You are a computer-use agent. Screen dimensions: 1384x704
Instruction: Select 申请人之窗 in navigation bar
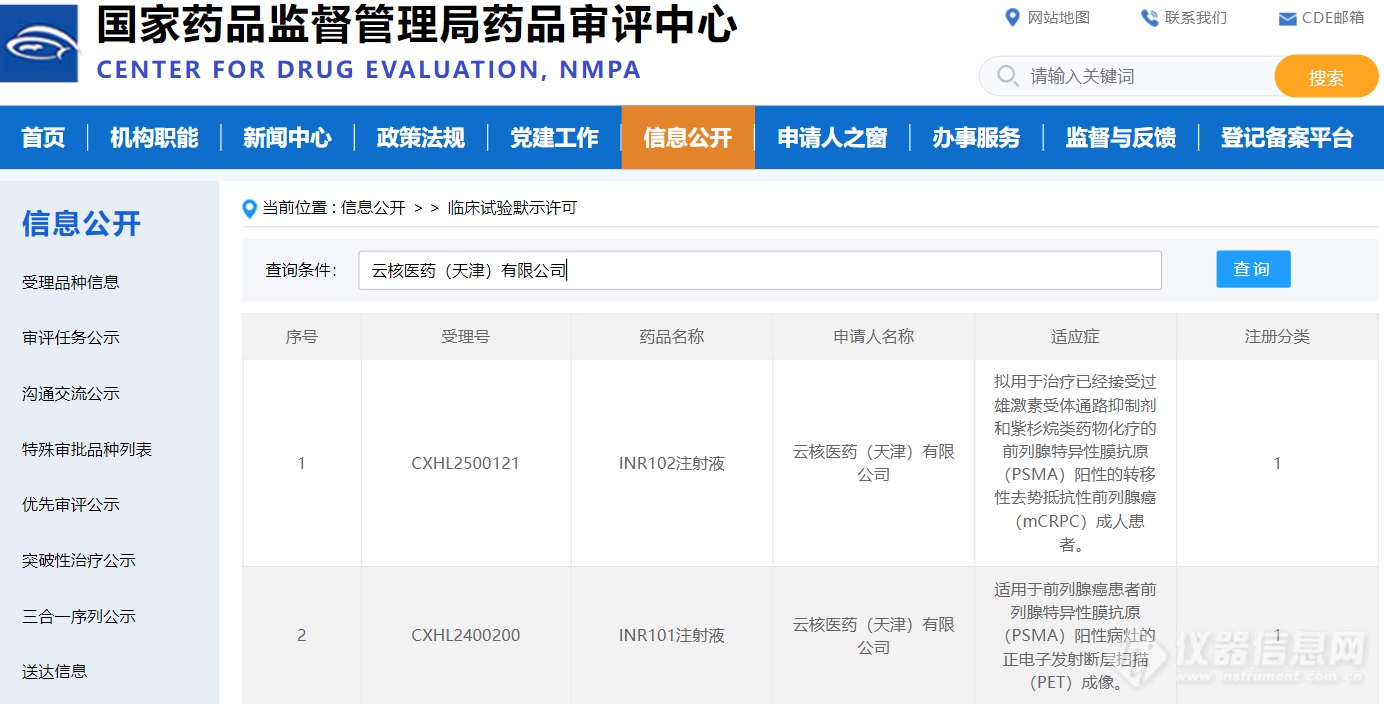[832, 138]
